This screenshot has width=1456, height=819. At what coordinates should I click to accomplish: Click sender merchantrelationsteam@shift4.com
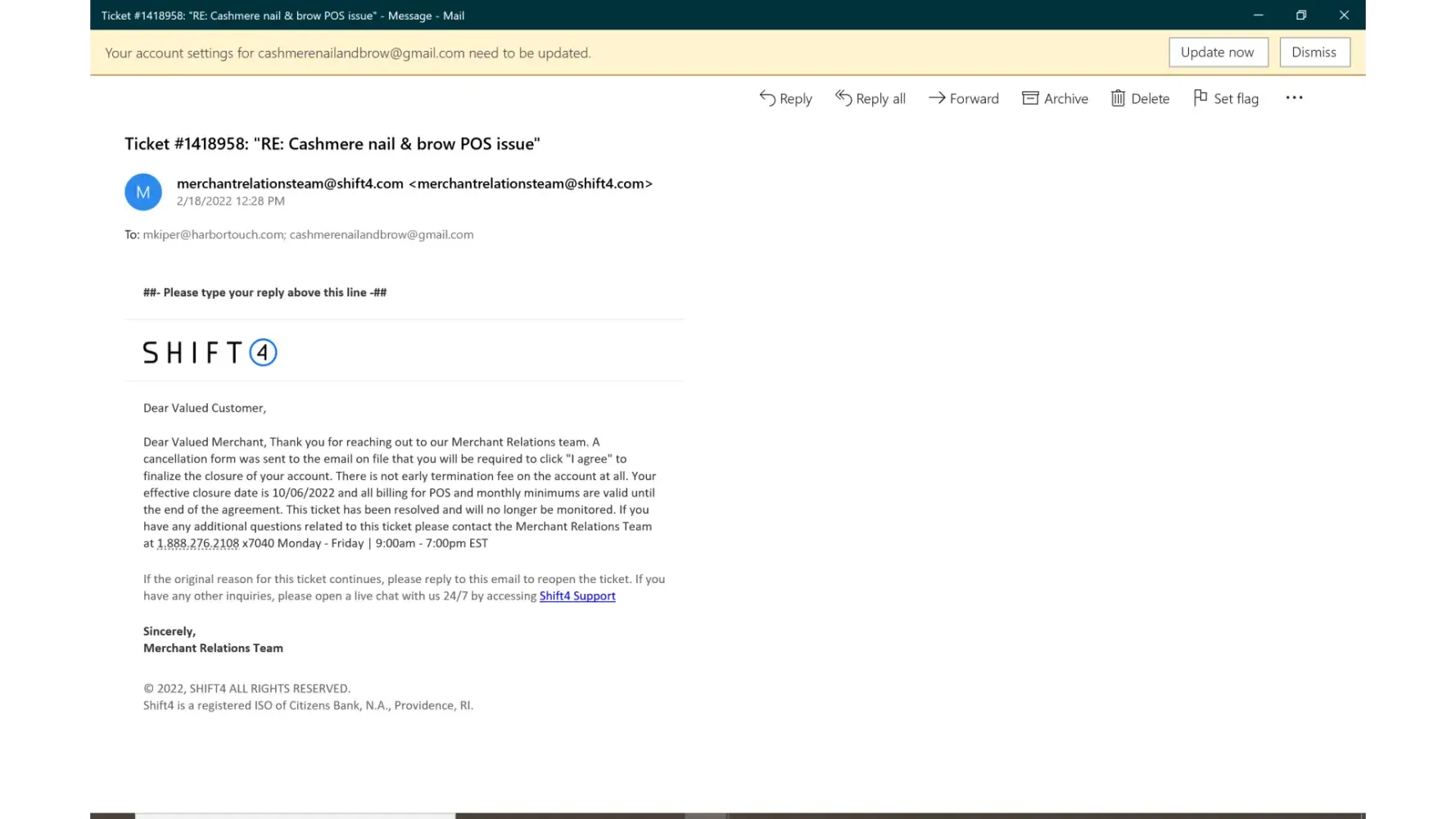click(414, 183)
